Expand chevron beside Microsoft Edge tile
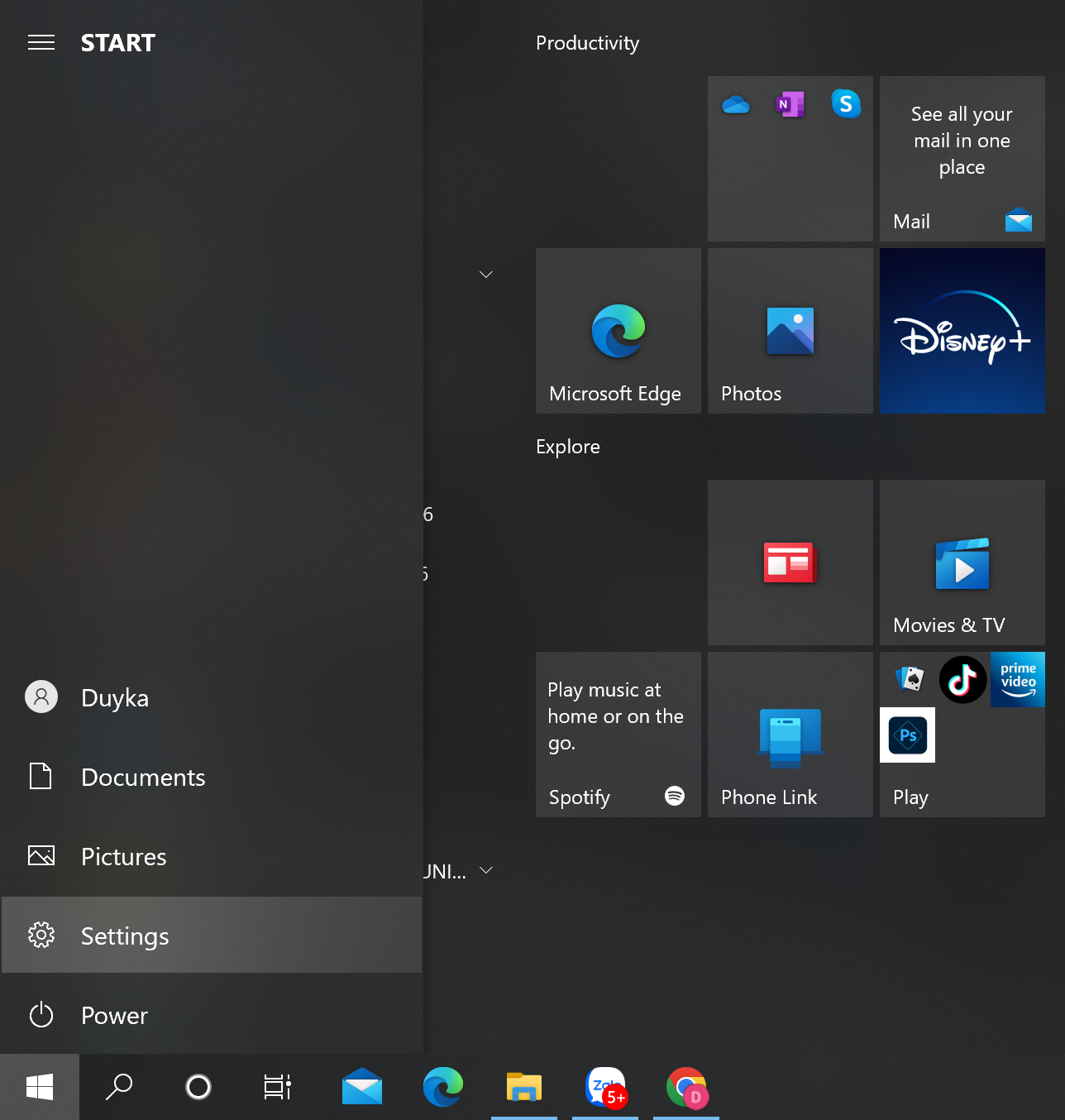The height and width of the screenshot is (1120, 1065). click(x=486, y=275)
